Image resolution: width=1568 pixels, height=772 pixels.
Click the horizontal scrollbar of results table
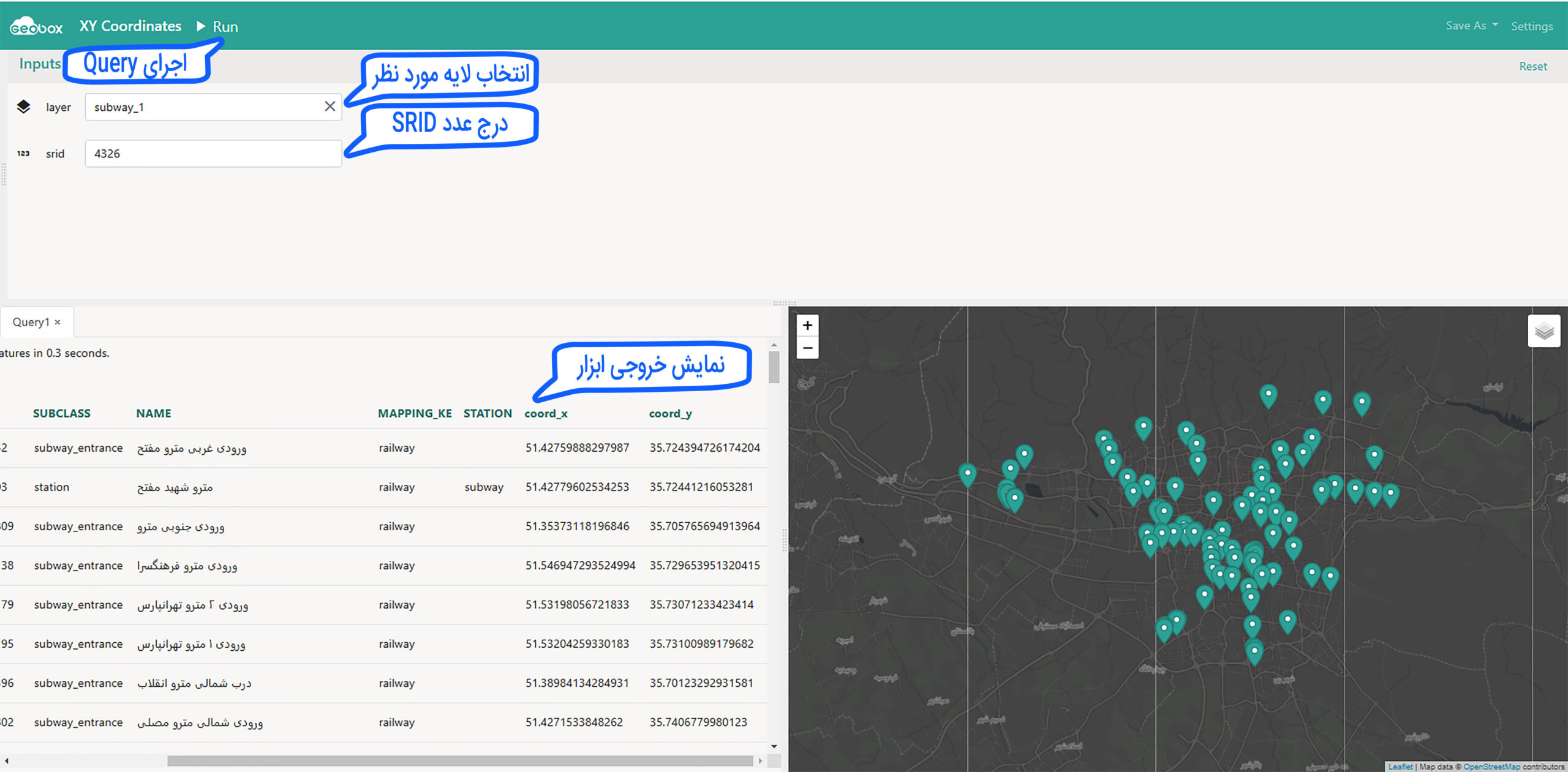coord(459,760)
